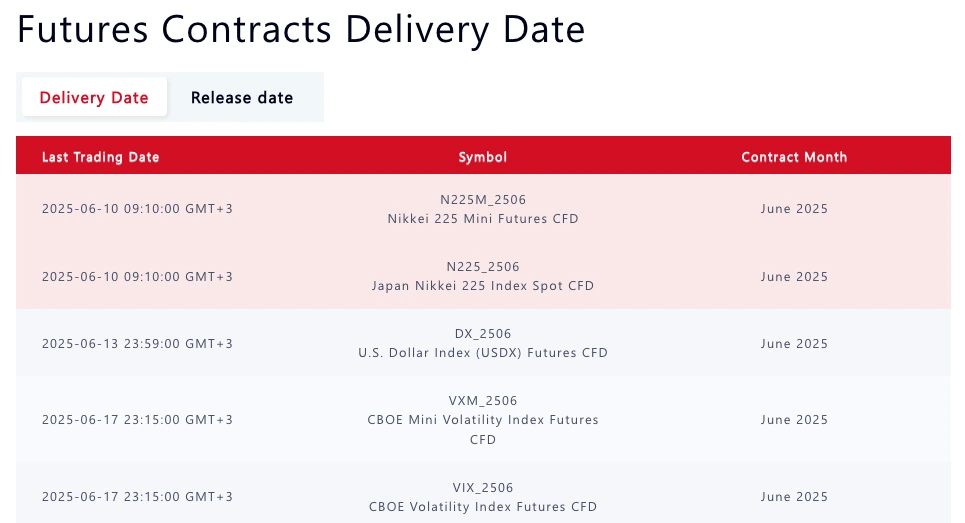Click CBOE Volatility Index Futures CFD text
The image size is (965, 523).
click(x=482, y=506)
